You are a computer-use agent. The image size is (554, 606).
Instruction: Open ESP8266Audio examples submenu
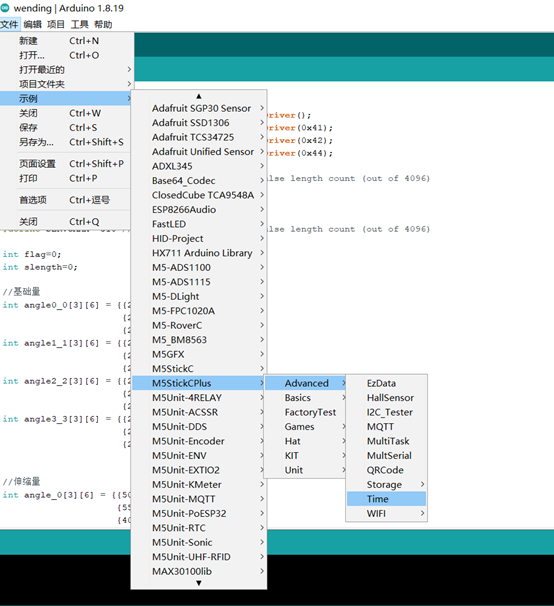tap(199, 209)
